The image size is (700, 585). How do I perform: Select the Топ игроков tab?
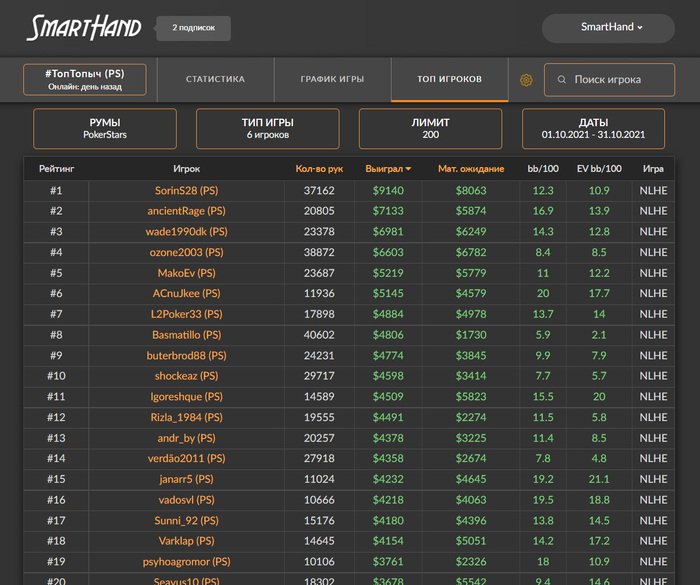tap(450, 79)
